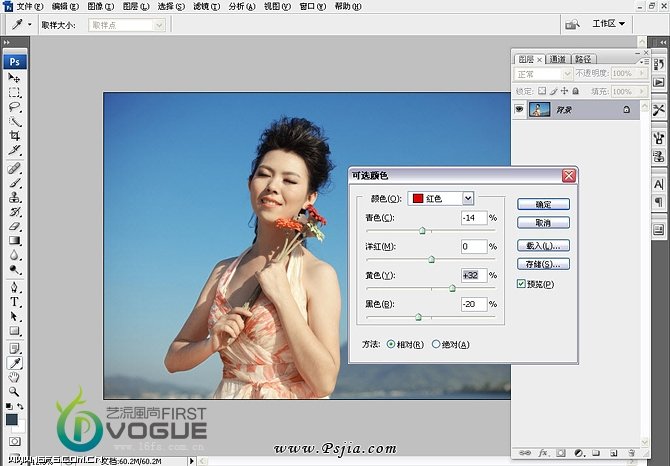Uncheck the 预览 (Preview) checkbox
This screenshot has height=466, width=670.
coord(521,284)
